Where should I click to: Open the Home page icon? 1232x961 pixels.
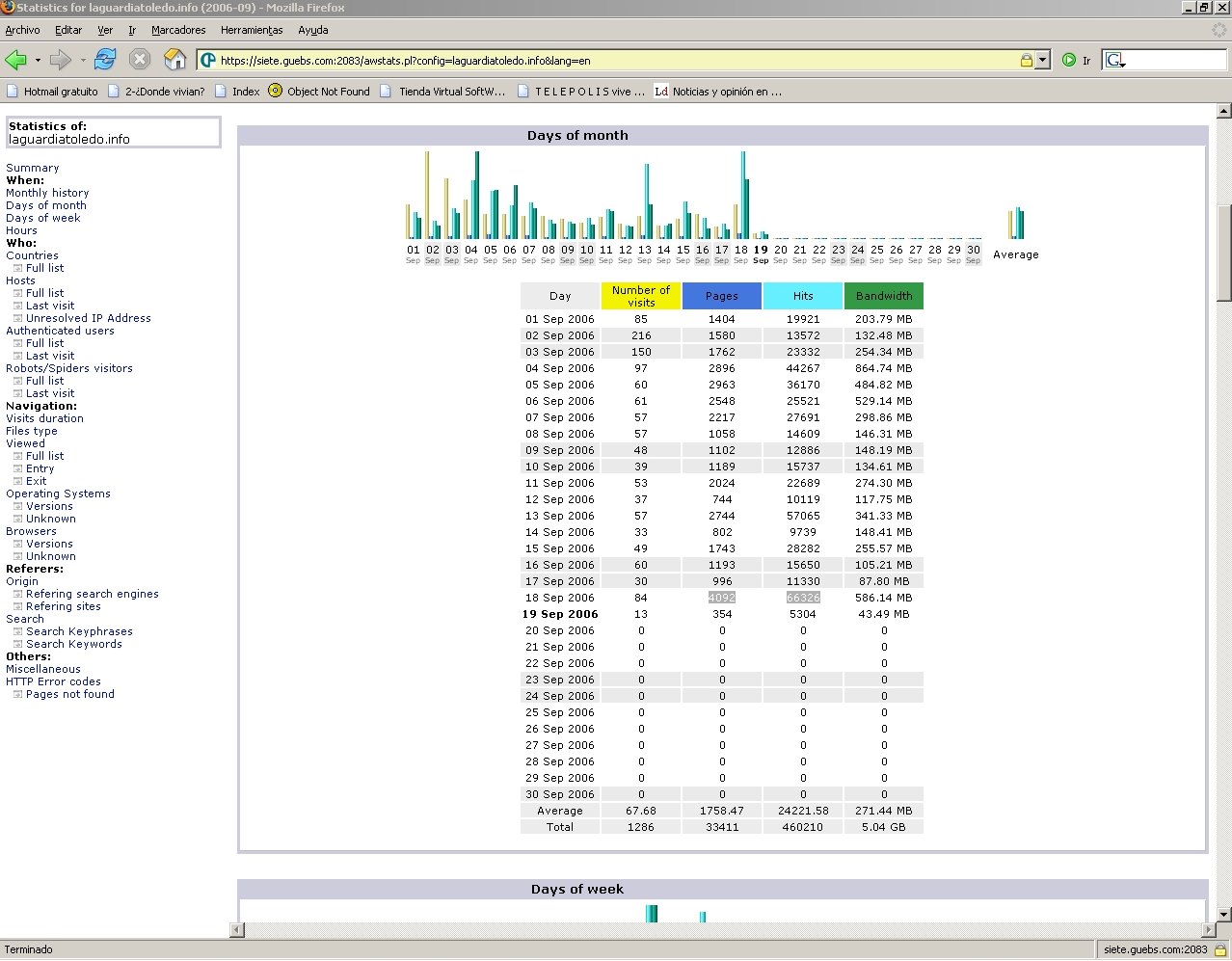click(x=174, y=60)
